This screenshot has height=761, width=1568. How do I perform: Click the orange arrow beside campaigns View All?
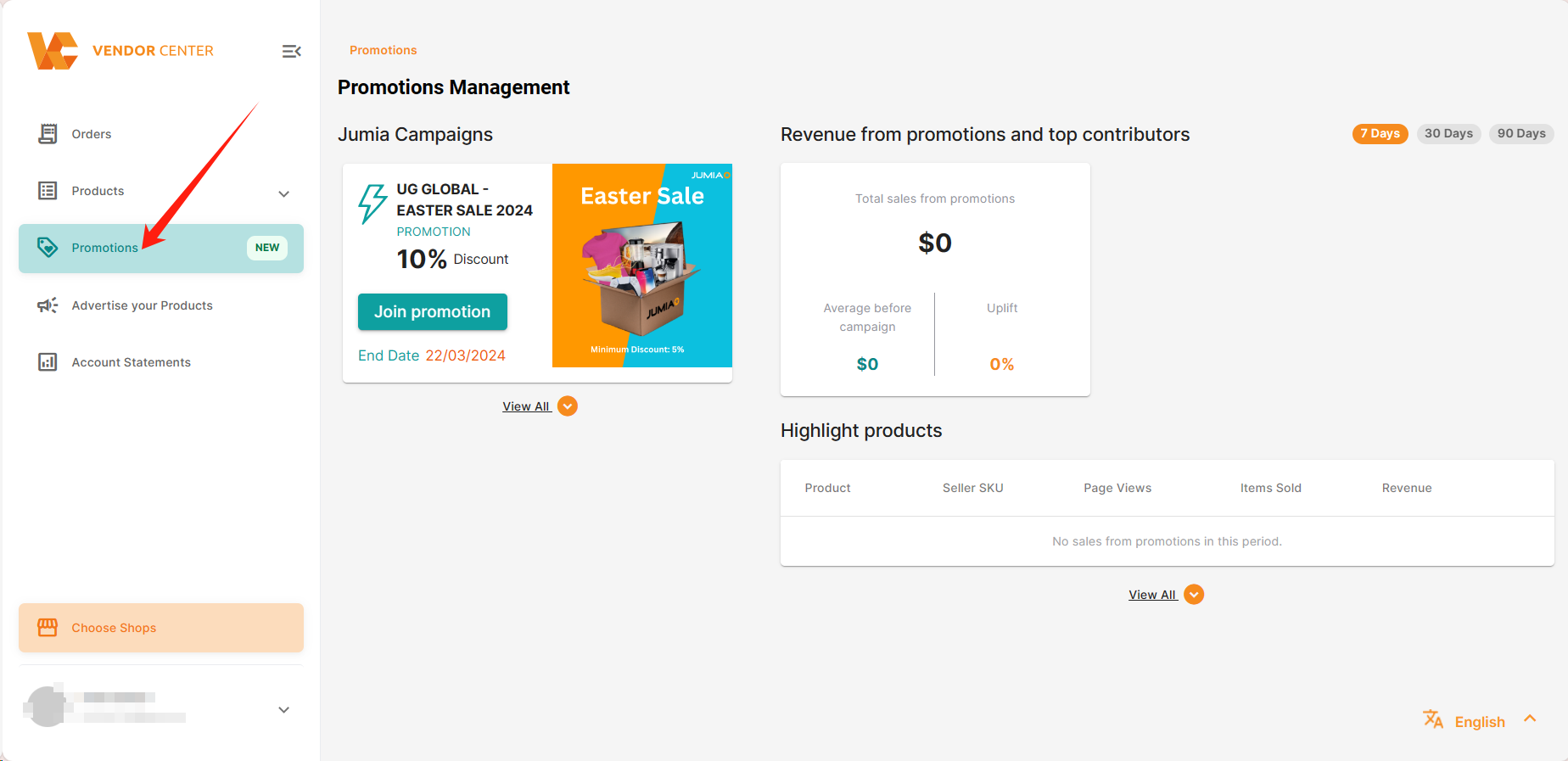(568, 406)
